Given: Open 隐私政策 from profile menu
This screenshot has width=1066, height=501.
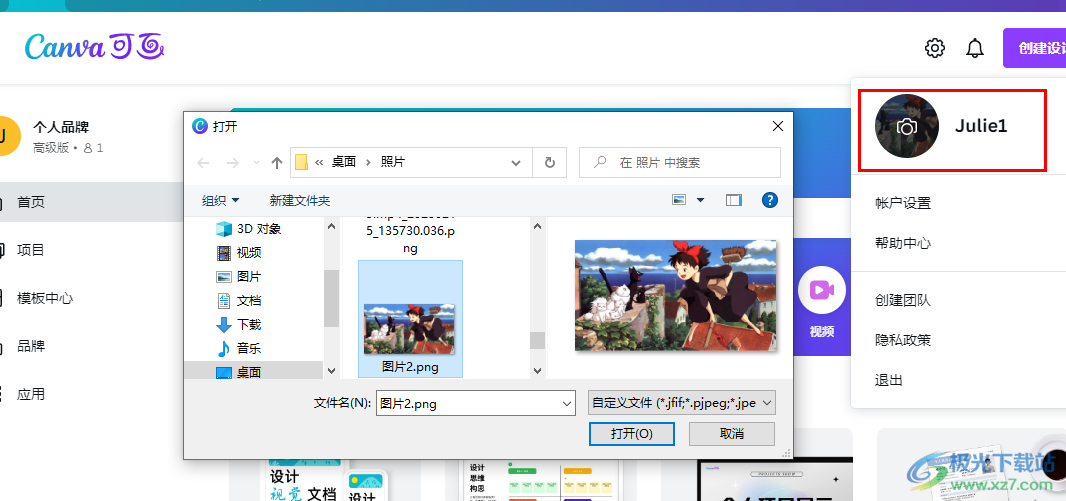Looking at the screenshot, I should (903, 340).
